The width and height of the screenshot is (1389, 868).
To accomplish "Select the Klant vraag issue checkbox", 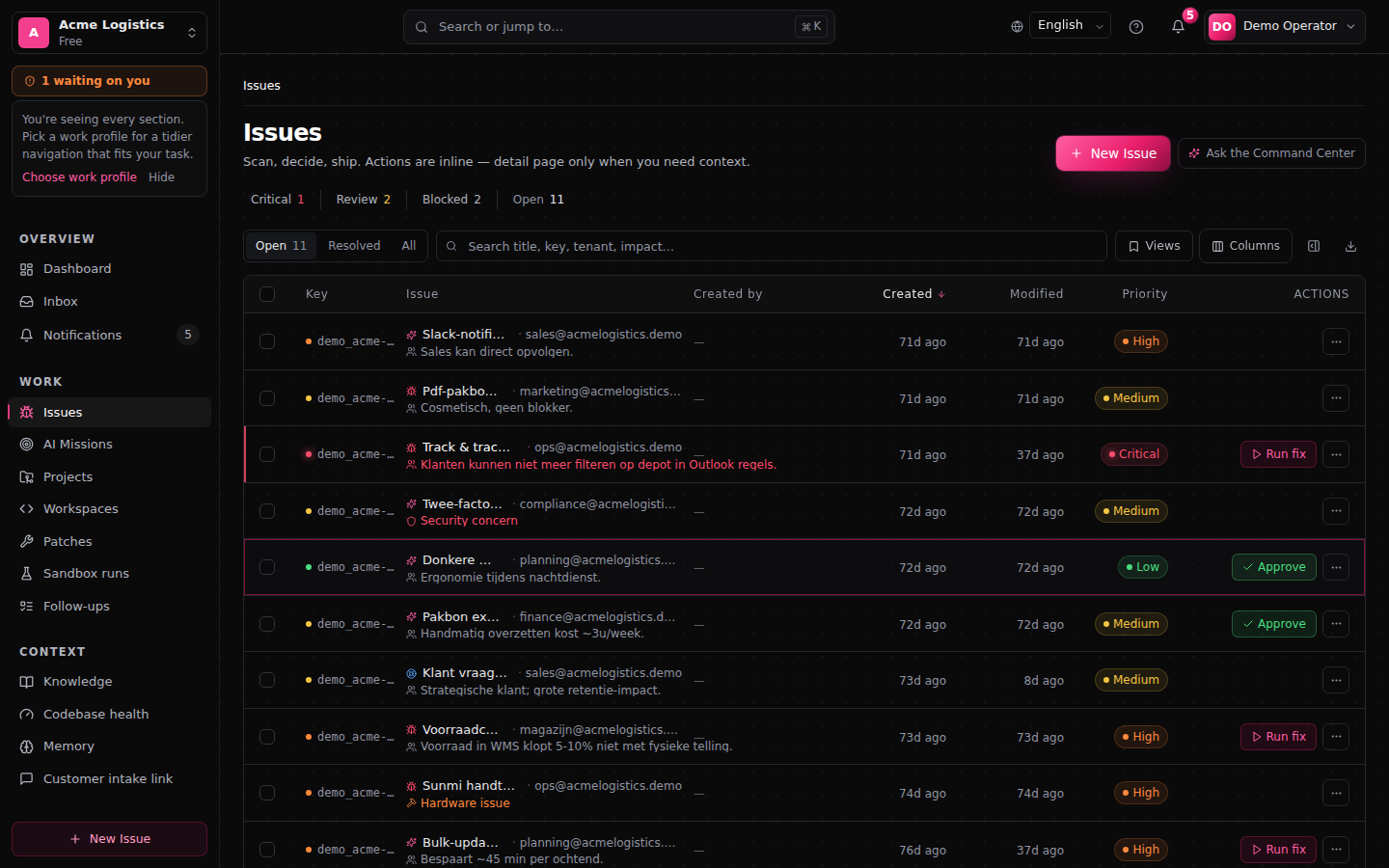I will tap(267, 680).
